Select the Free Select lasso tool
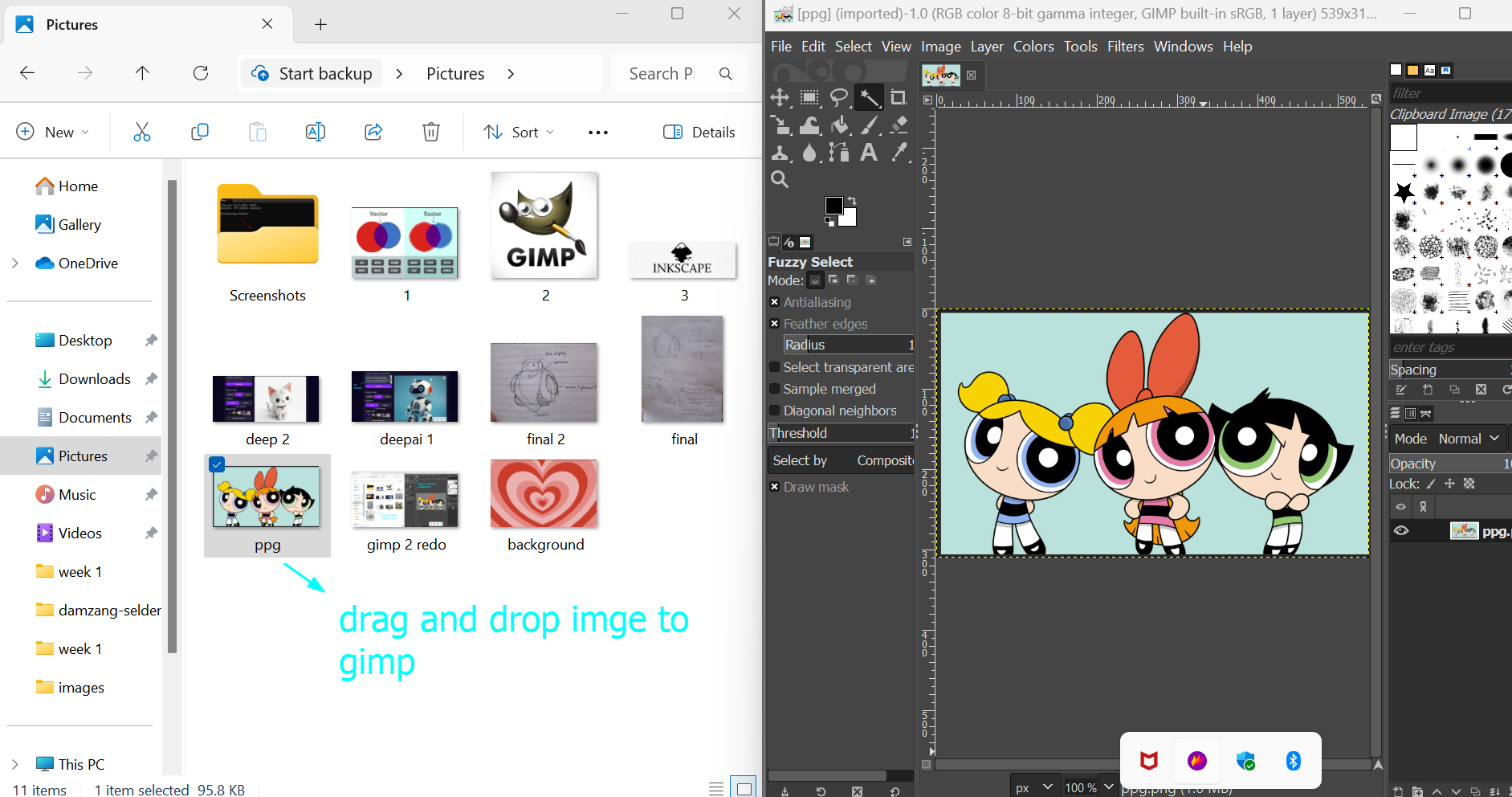Viewport: 1512px width, 797px height. [839, 98]
